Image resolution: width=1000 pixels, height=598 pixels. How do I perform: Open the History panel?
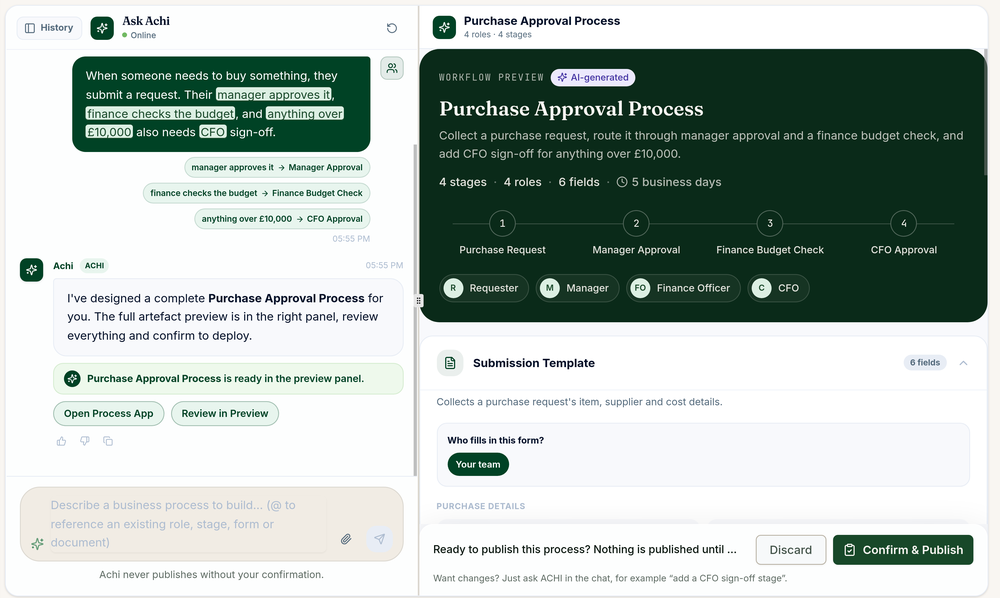click(x=49, y=27)
